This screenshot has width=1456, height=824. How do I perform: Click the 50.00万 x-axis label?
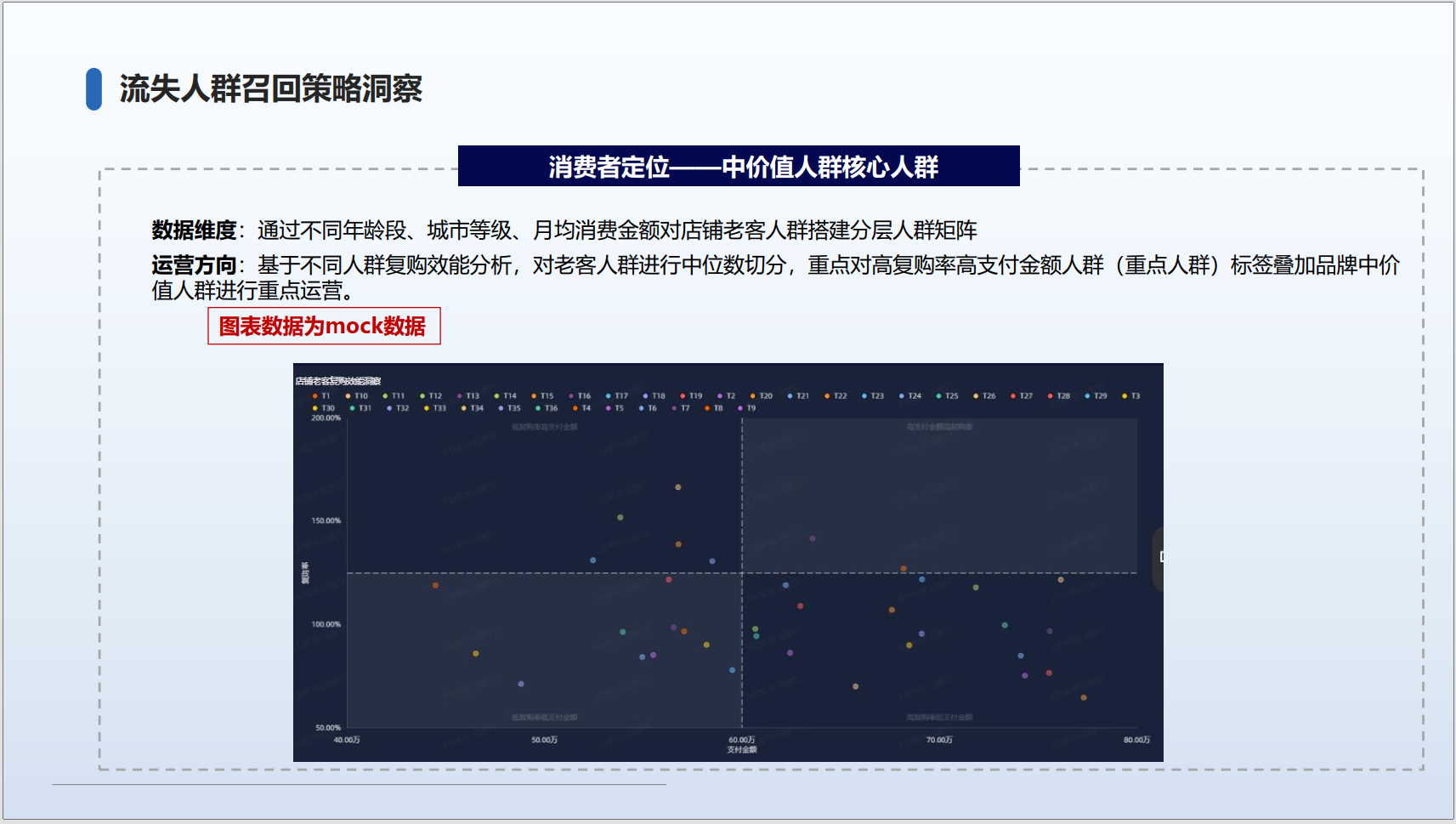pyautogui.click(x=545, y=740)
